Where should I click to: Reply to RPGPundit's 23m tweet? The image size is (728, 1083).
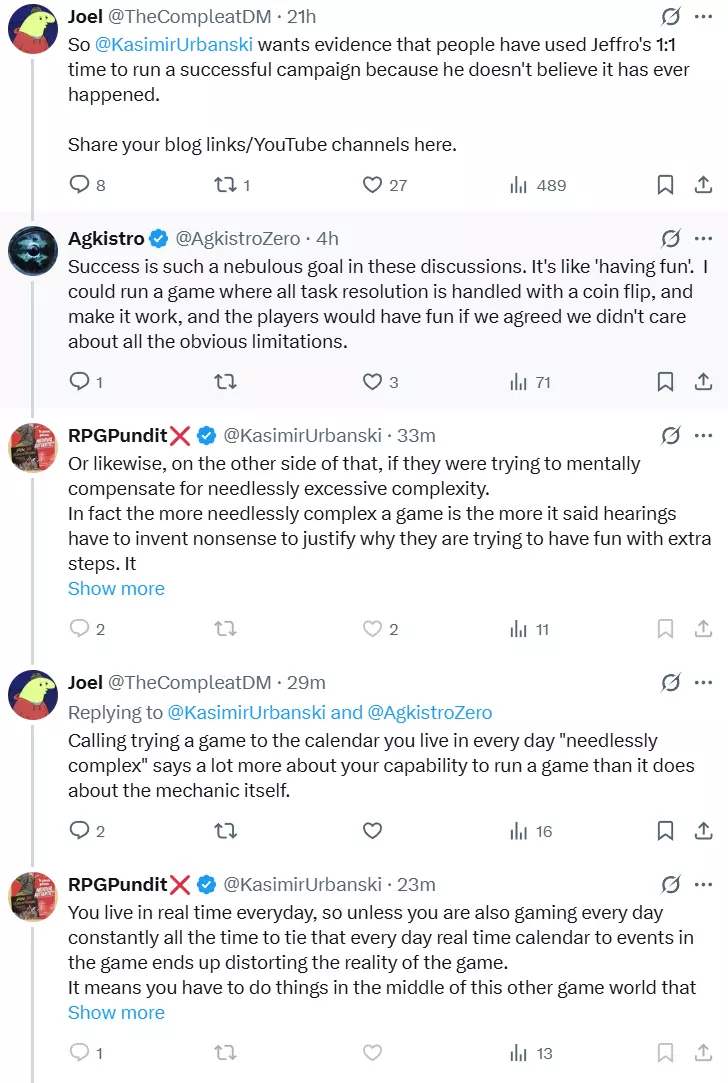tap(86, 1053)
